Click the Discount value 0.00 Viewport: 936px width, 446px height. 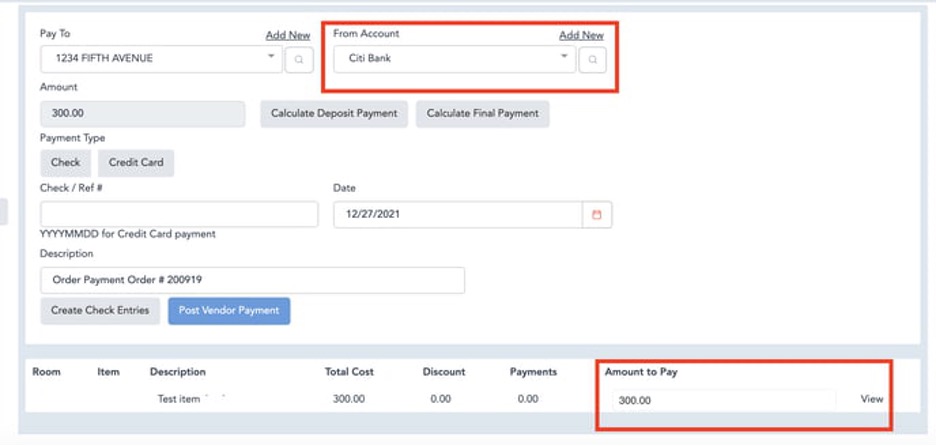click(441, 399)
